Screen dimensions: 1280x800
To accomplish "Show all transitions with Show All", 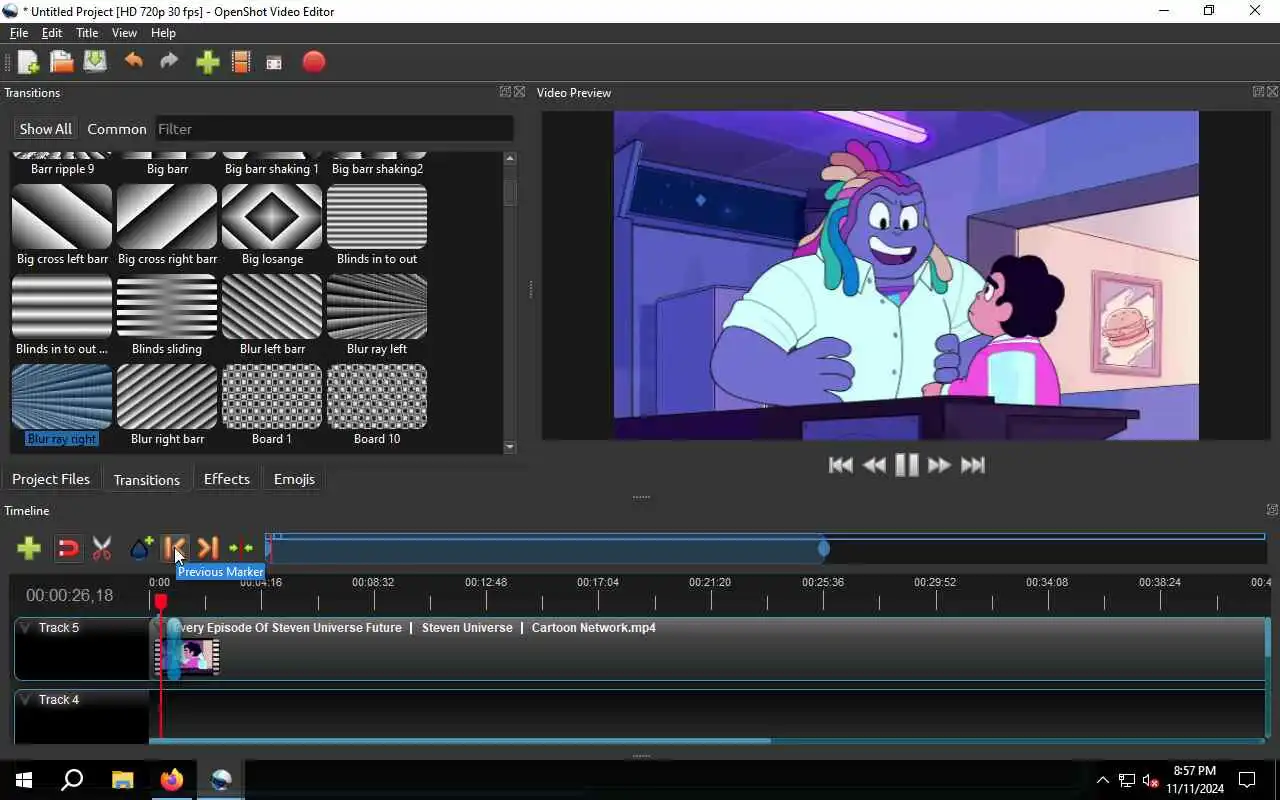I will [x=45, y=129].
